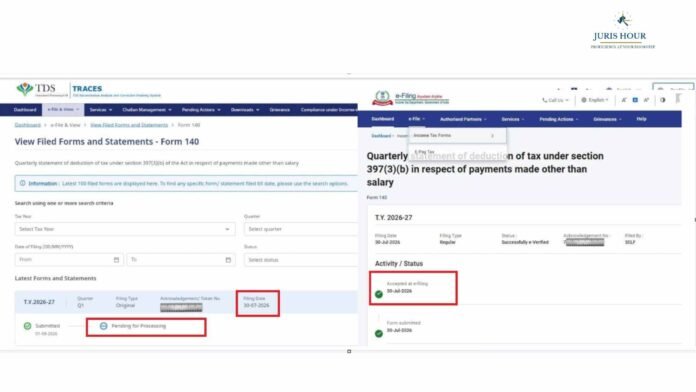Click Filing Date 30-07-2026 value
The image size is (696, 392).
tap(256, 305)
